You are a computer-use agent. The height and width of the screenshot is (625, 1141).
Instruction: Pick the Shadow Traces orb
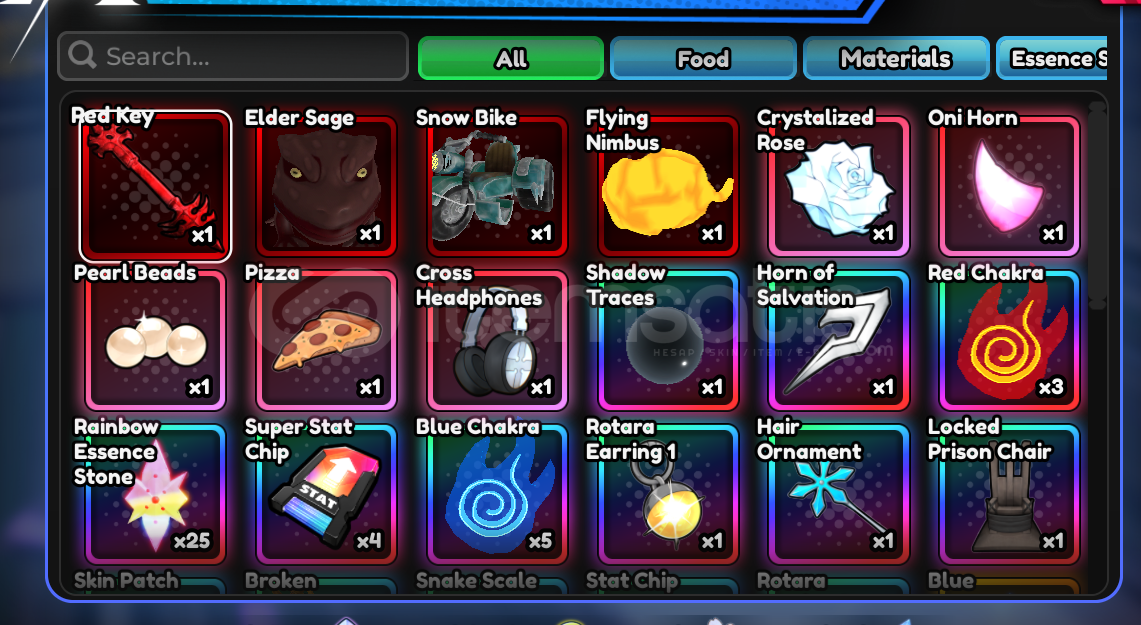[668, 340]
